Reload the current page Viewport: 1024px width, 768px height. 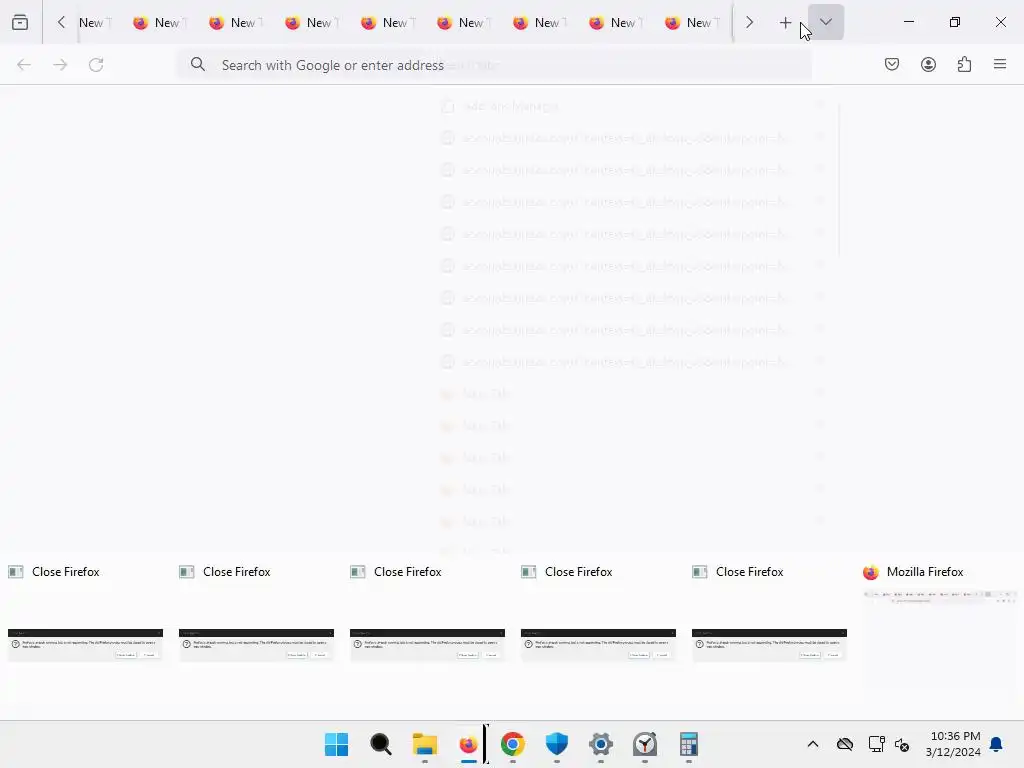click(96, 65)
